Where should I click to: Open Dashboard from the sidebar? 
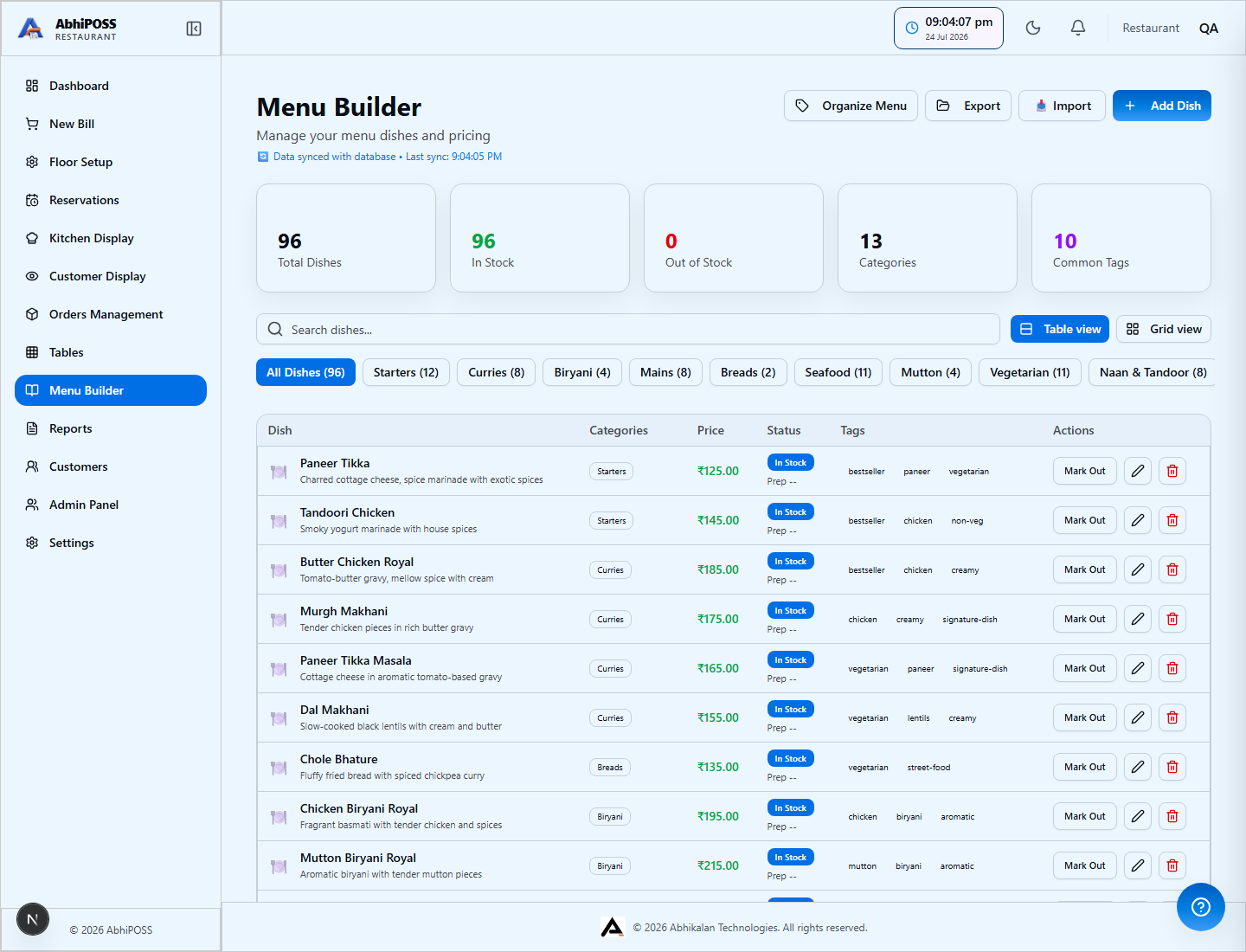111,86
